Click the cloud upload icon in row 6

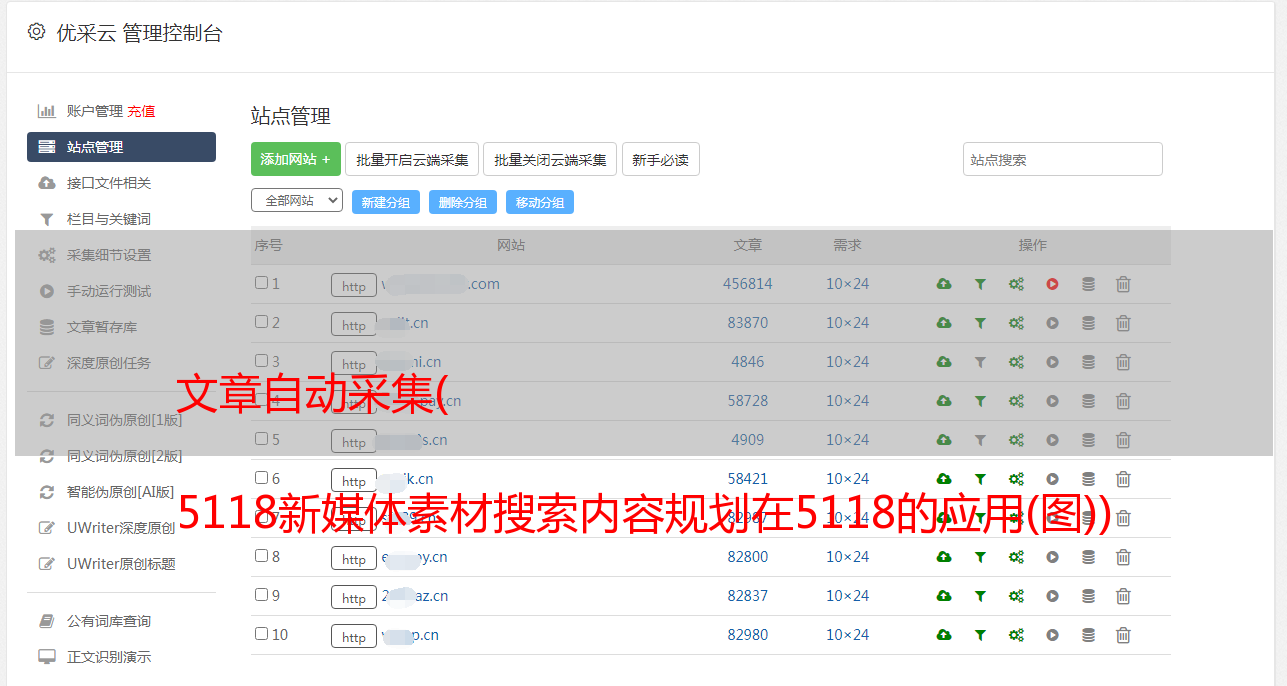[944, 479]
